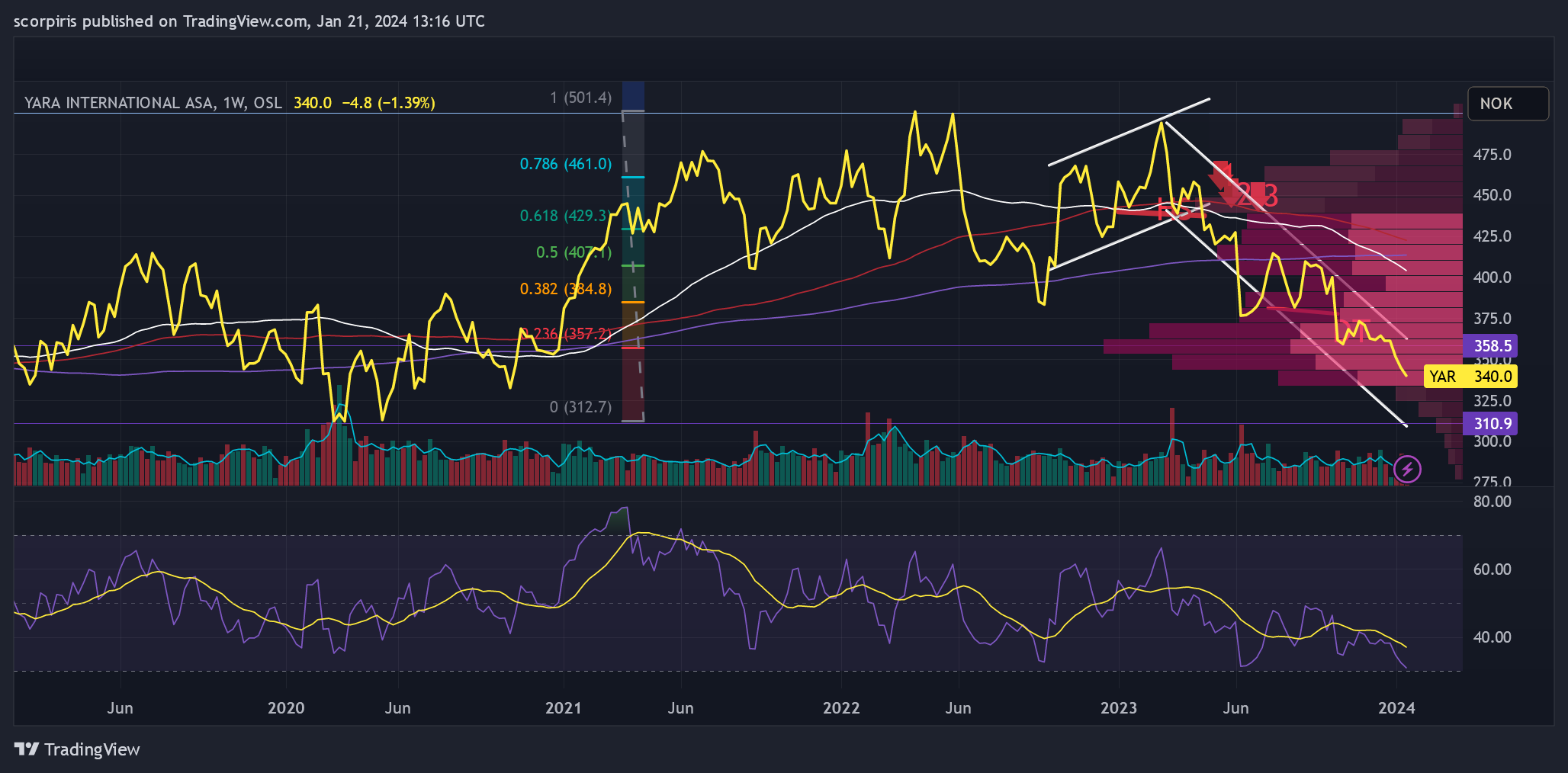Click the 358.5 purple price label
The image size is (1568, 773).
(1490, 346)
